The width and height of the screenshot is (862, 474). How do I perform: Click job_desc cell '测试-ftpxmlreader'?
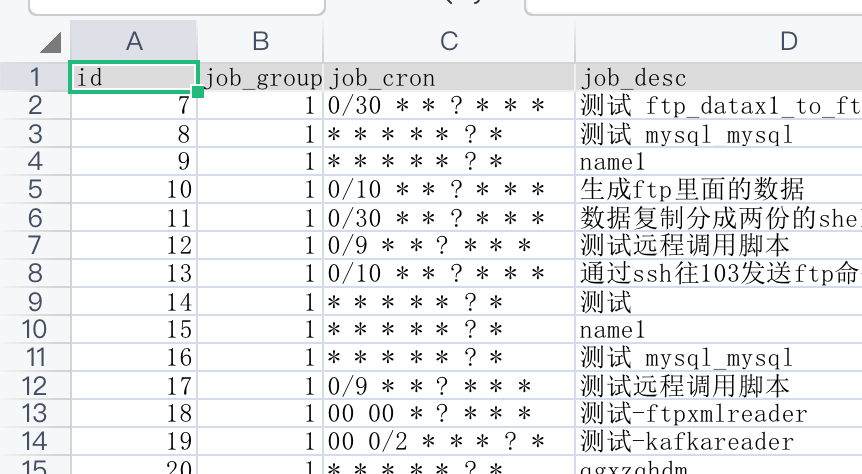click(719, 413)
